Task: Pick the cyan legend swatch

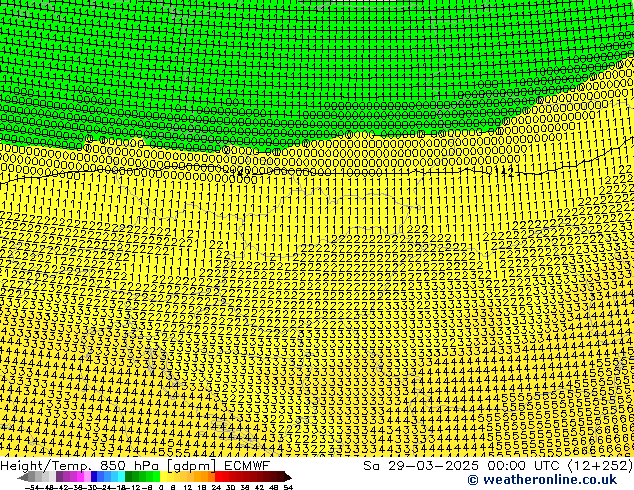Action: (121, 476)
